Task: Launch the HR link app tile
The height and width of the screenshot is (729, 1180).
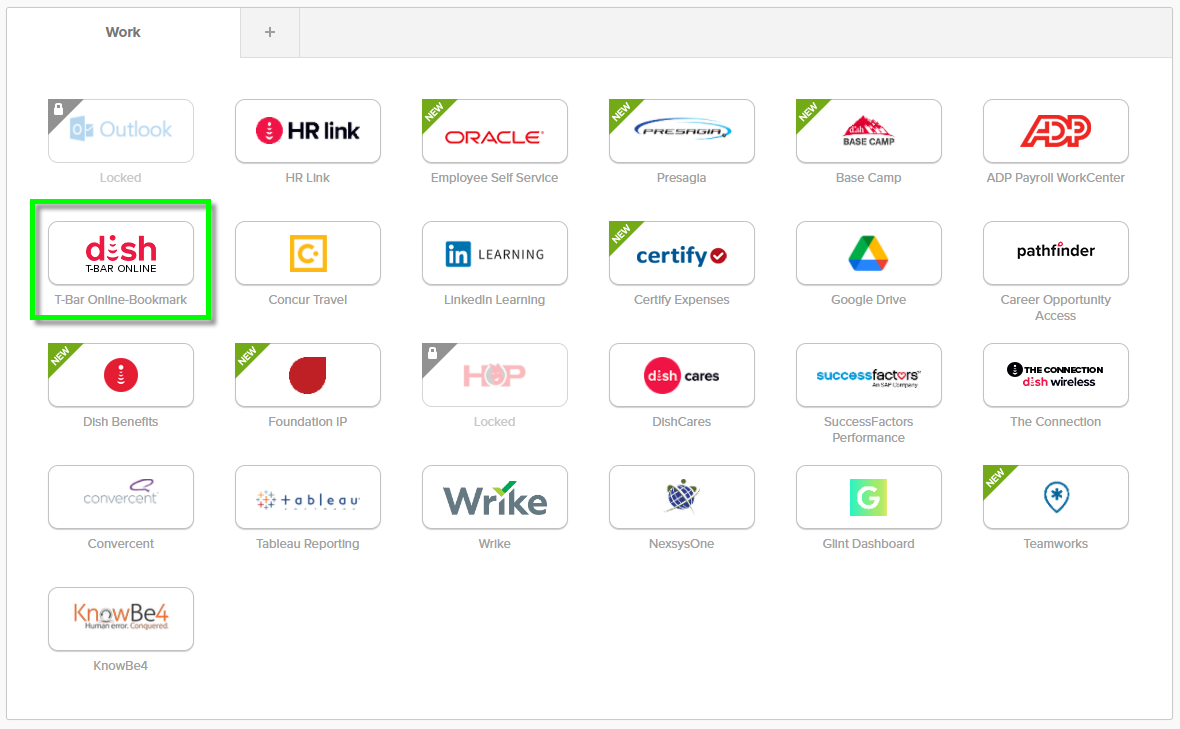Action: (308, 131)
